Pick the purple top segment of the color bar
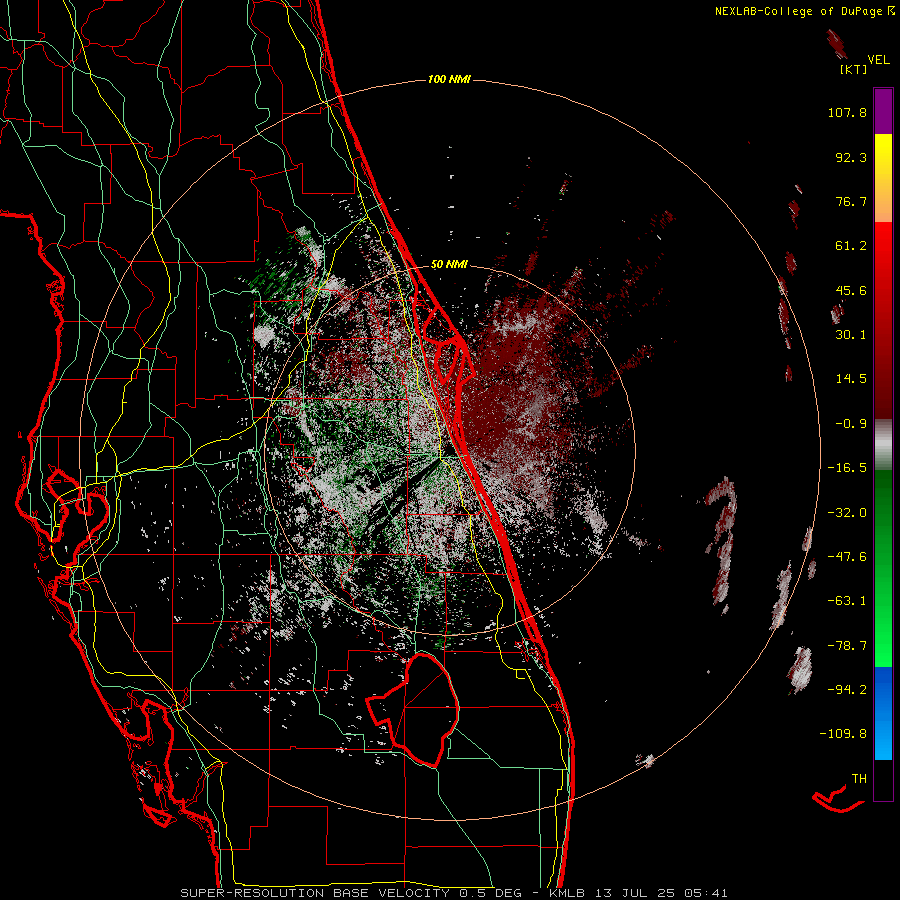This screenshot has width=900, height=900. pos(883,111)
